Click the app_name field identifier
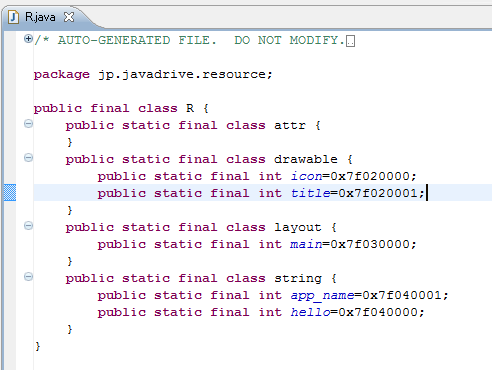Image resolution: width=492 pixels, height=370 pixels. pyautogui.click(x=322, y=296)
